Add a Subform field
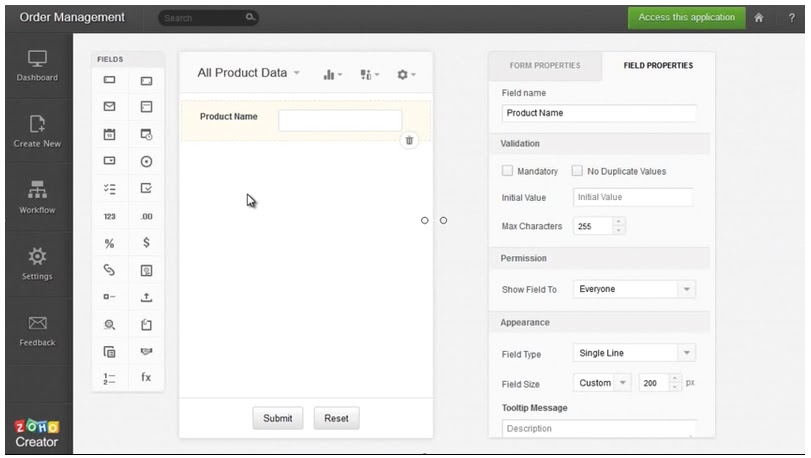The image size is (811, 458). point(109,352)
